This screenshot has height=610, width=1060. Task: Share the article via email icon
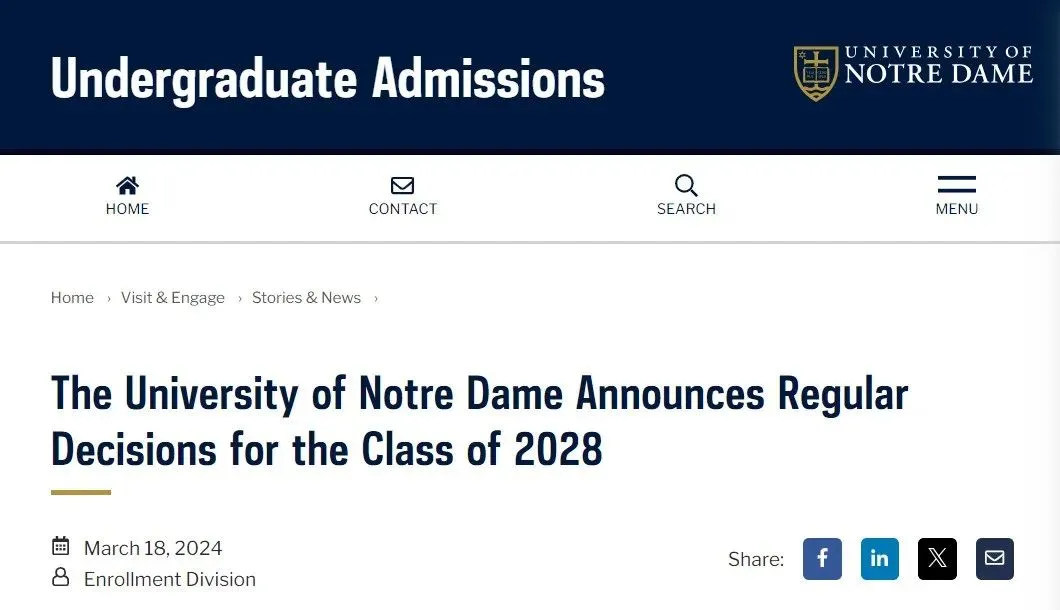coord(994,559)
